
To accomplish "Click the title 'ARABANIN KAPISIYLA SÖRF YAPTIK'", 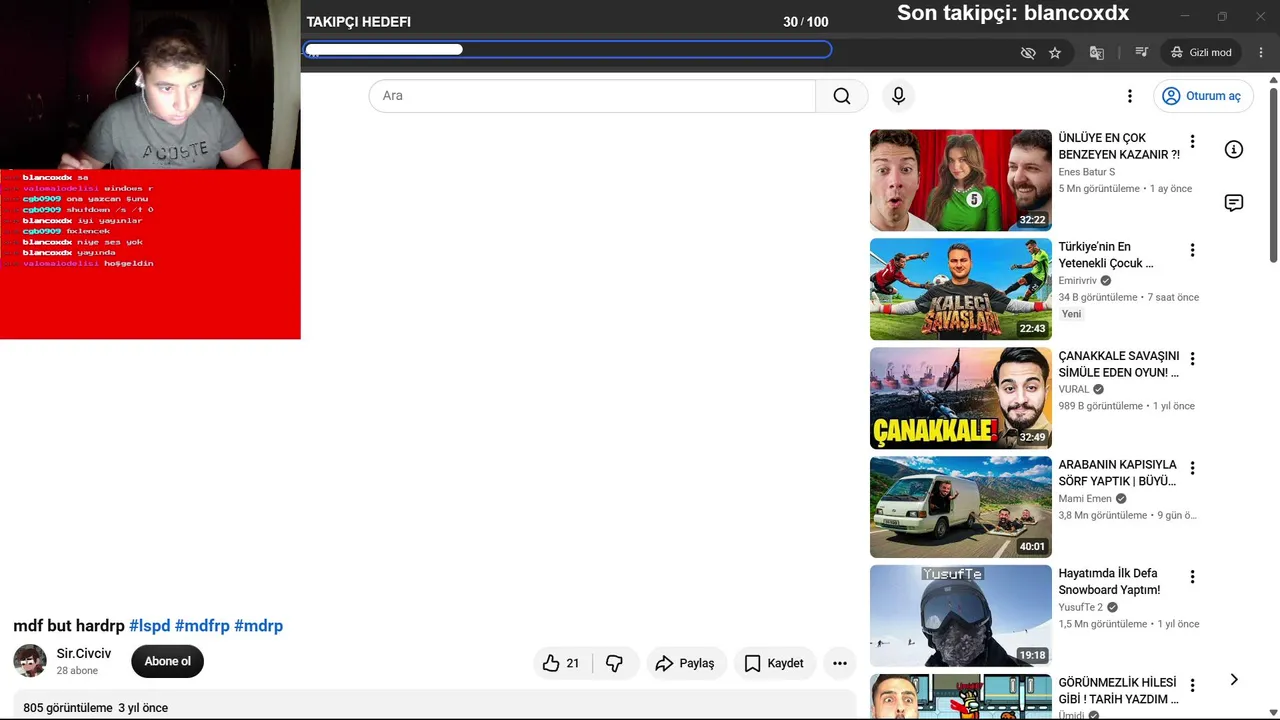I will point(1118,473).
